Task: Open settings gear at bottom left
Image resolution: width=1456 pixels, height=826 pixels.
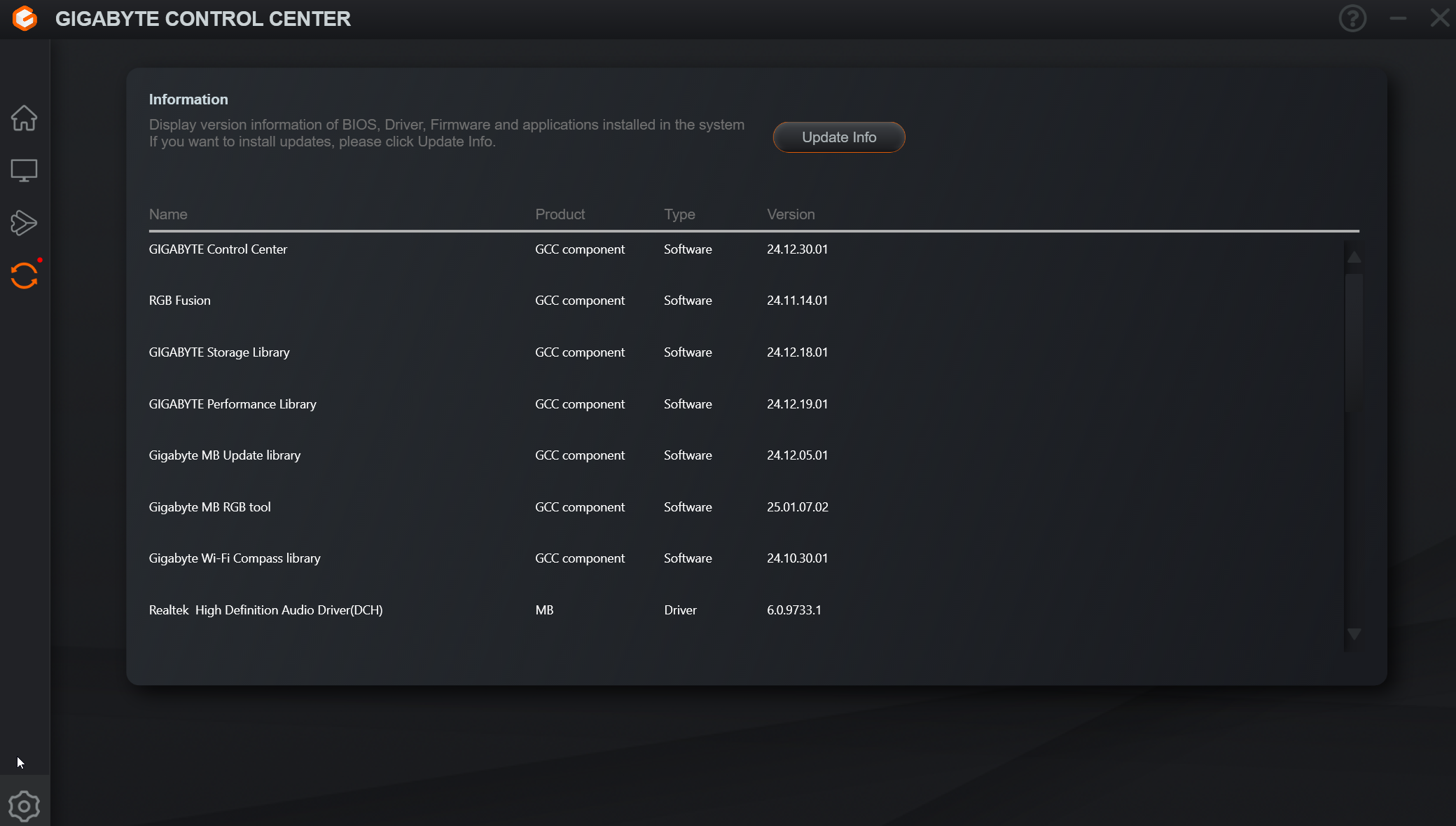Action: pyautogui.click(x=24, y=806)
